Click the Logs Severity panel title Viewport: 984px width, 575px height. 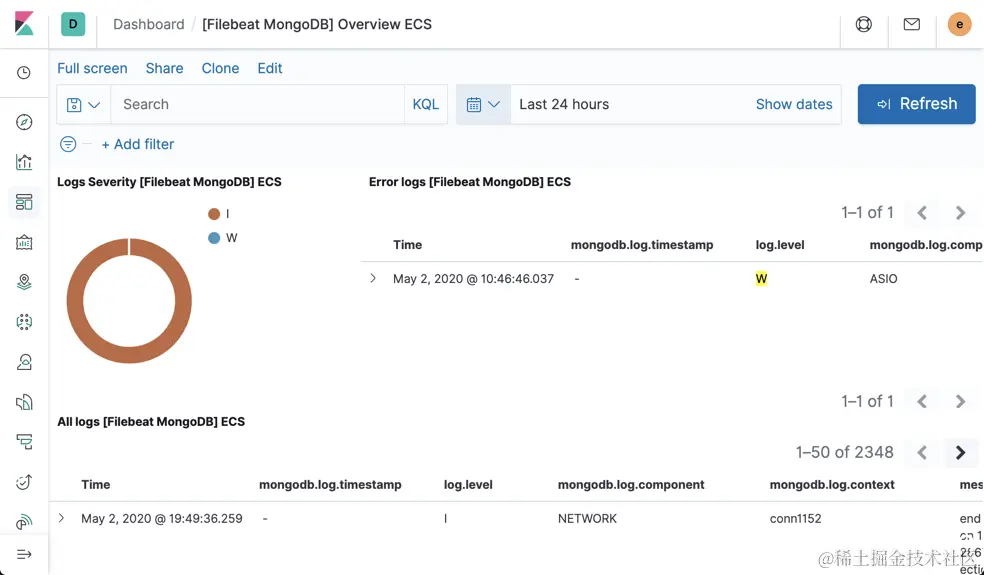tap(169, 182)
